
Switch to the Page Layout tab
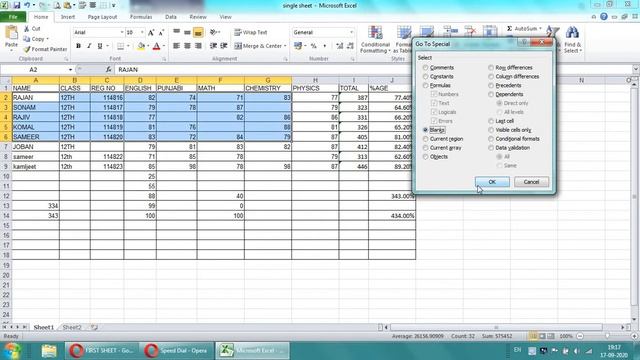102,17
